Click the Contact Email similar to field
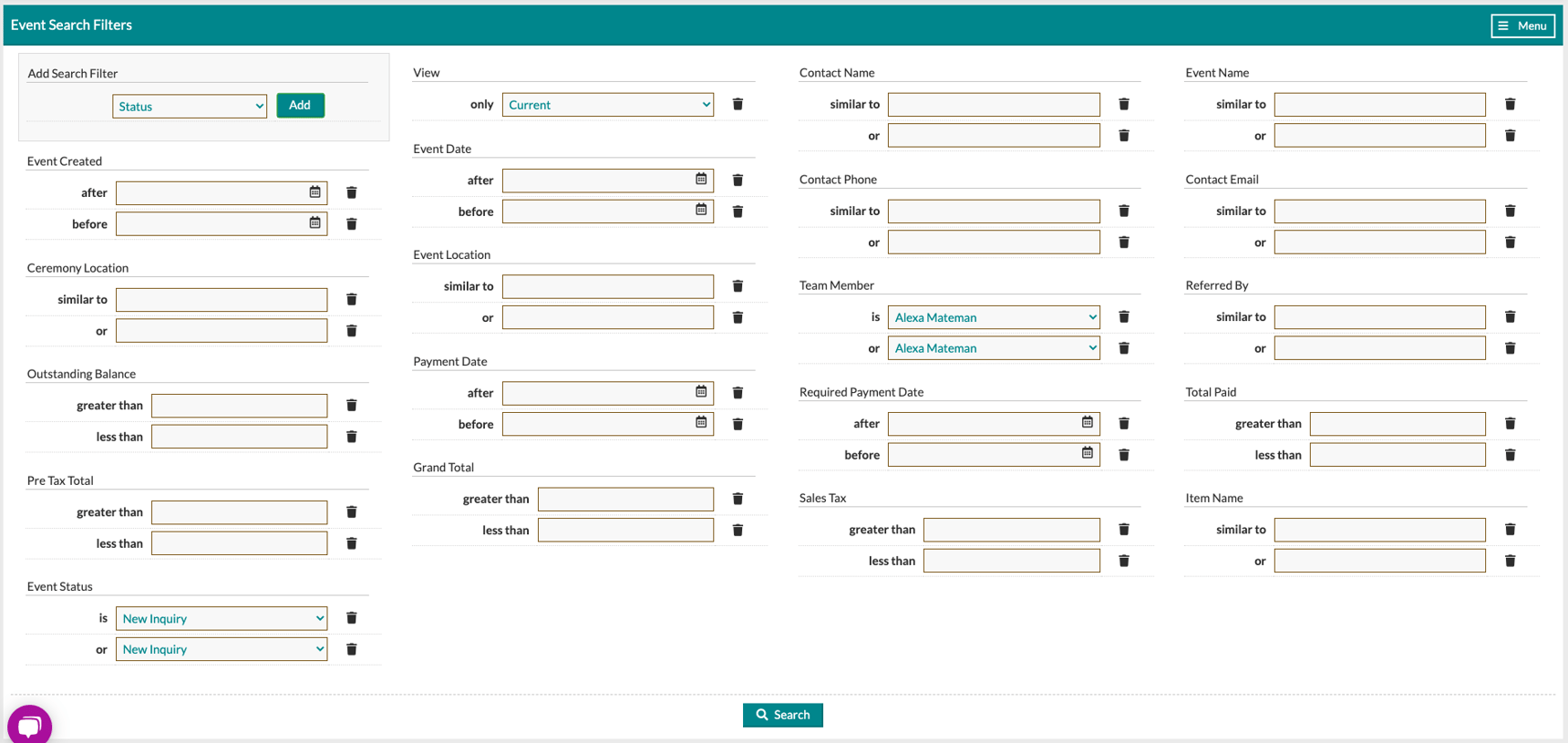Screen dimensions: 1568x743 [1379, 212]
